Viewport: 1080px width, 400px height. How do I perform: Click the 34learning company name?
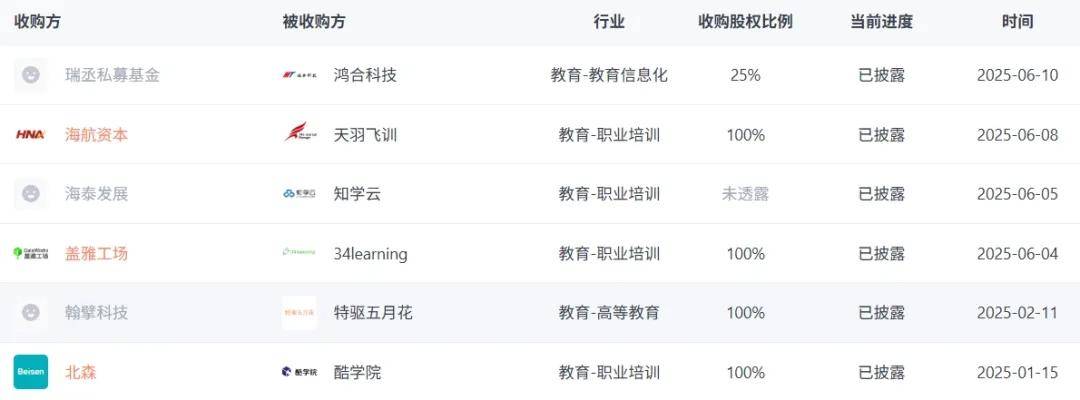click(371, 253)
